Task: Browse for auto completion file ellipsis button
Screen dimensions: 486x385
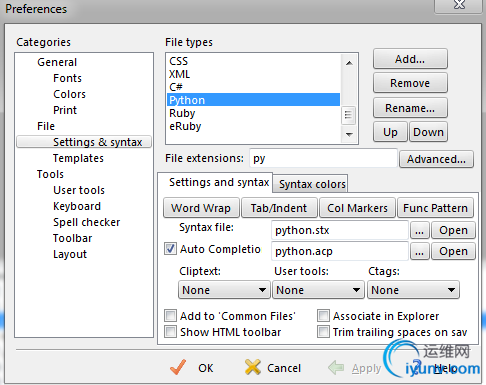Action: coord(419,252)
